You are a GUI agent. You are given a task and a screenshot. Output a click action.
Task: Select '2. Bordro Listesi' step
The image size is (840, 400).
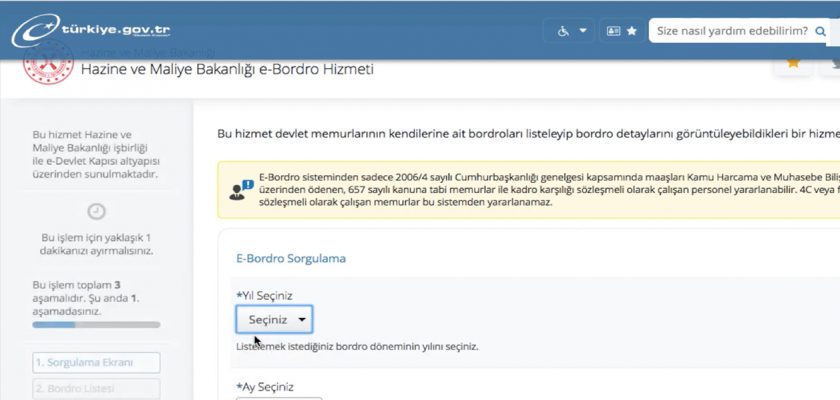click(96, 388)
